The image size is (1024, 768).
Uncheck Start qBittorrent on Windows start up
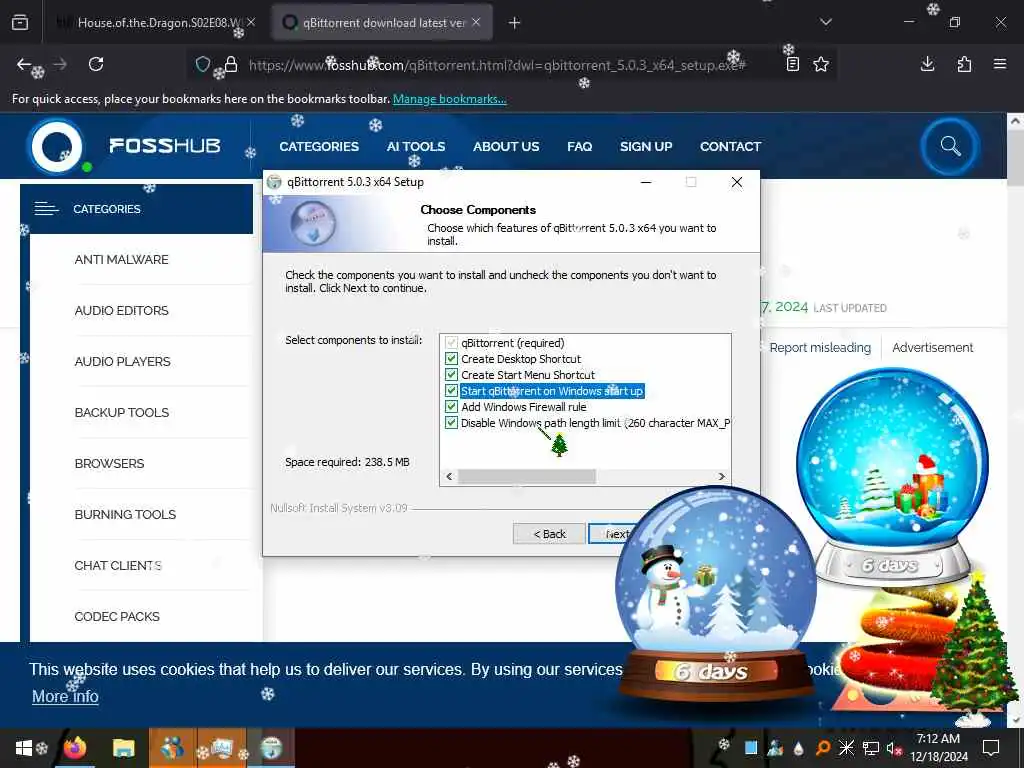pos(451,391)
